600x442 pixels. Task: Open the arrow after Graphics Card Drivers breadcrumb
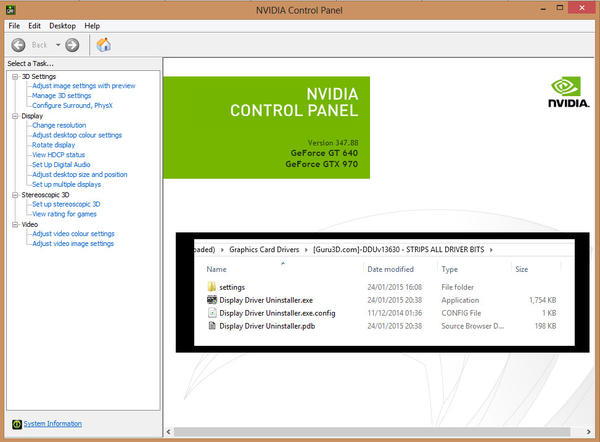point(306,250)
